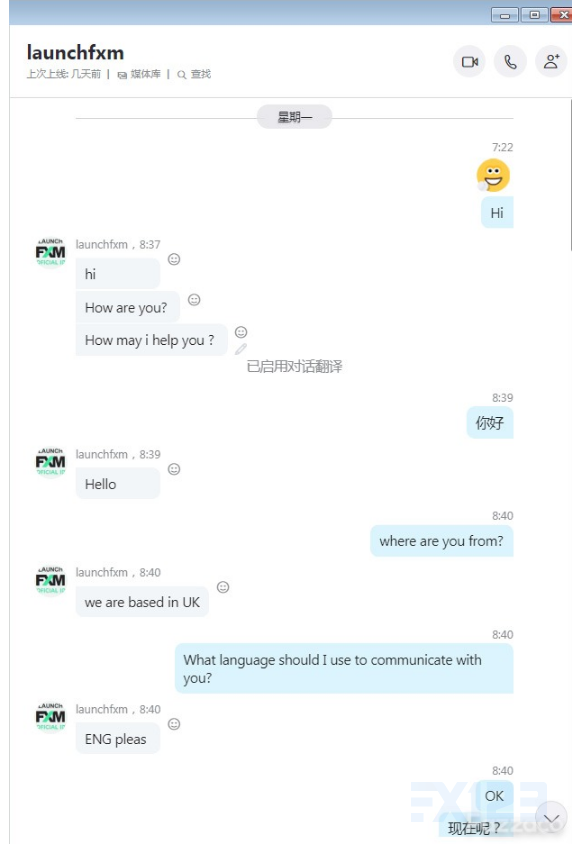577x852 pixels.
Task: Open the media gallery (媒体库) link
Action: 140,74
